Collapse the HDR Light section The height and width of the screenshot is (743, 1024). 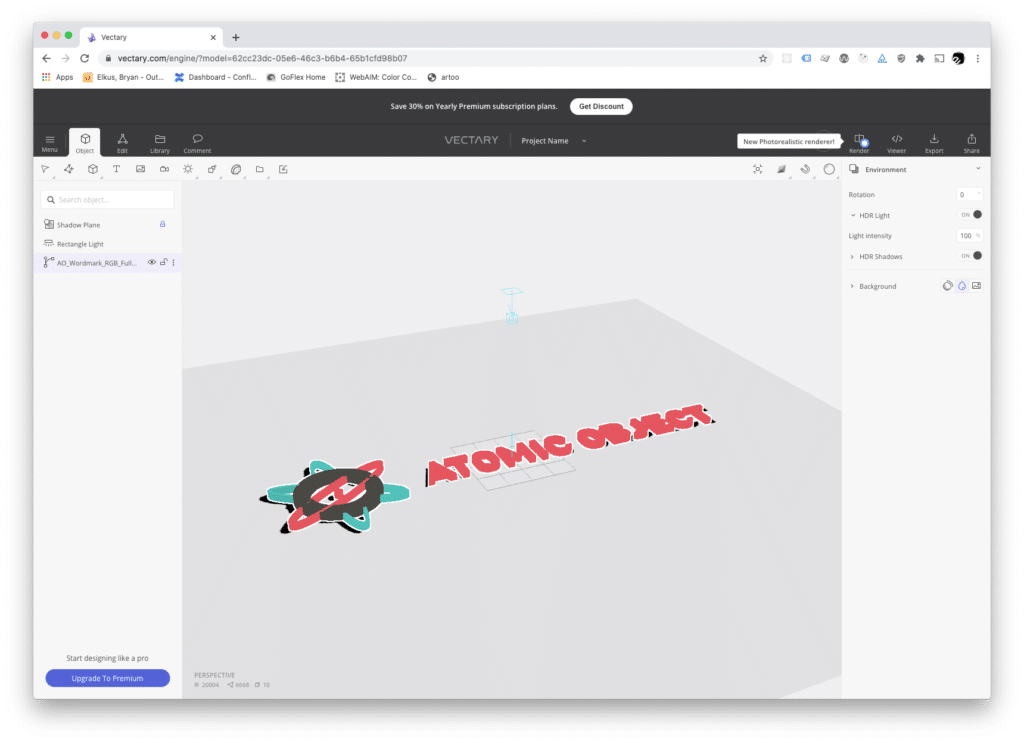click(853, 215)
